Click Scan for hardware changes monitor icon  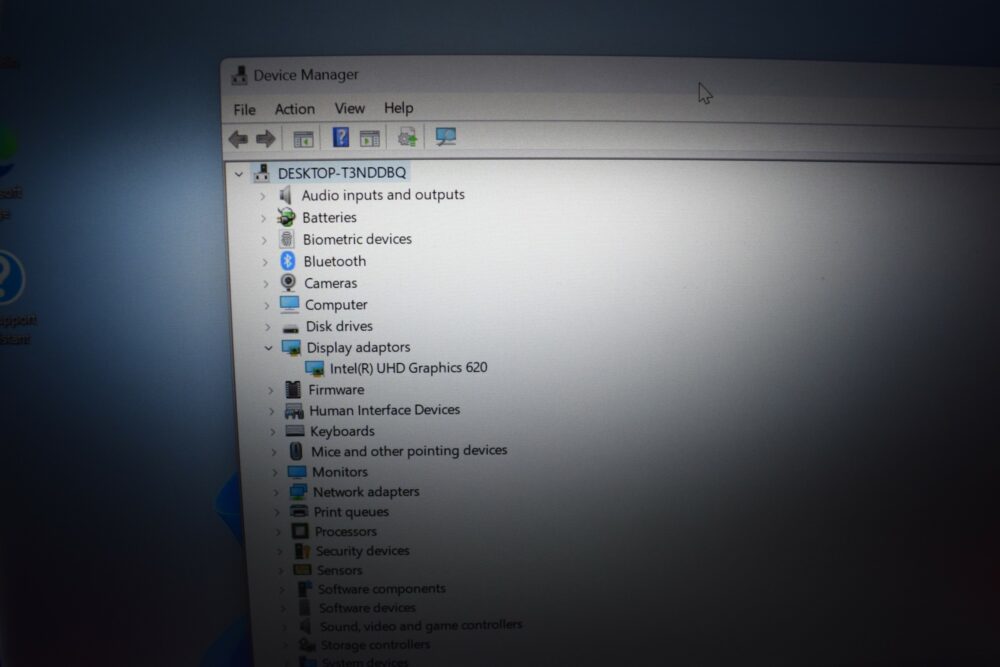click(445, 136)
